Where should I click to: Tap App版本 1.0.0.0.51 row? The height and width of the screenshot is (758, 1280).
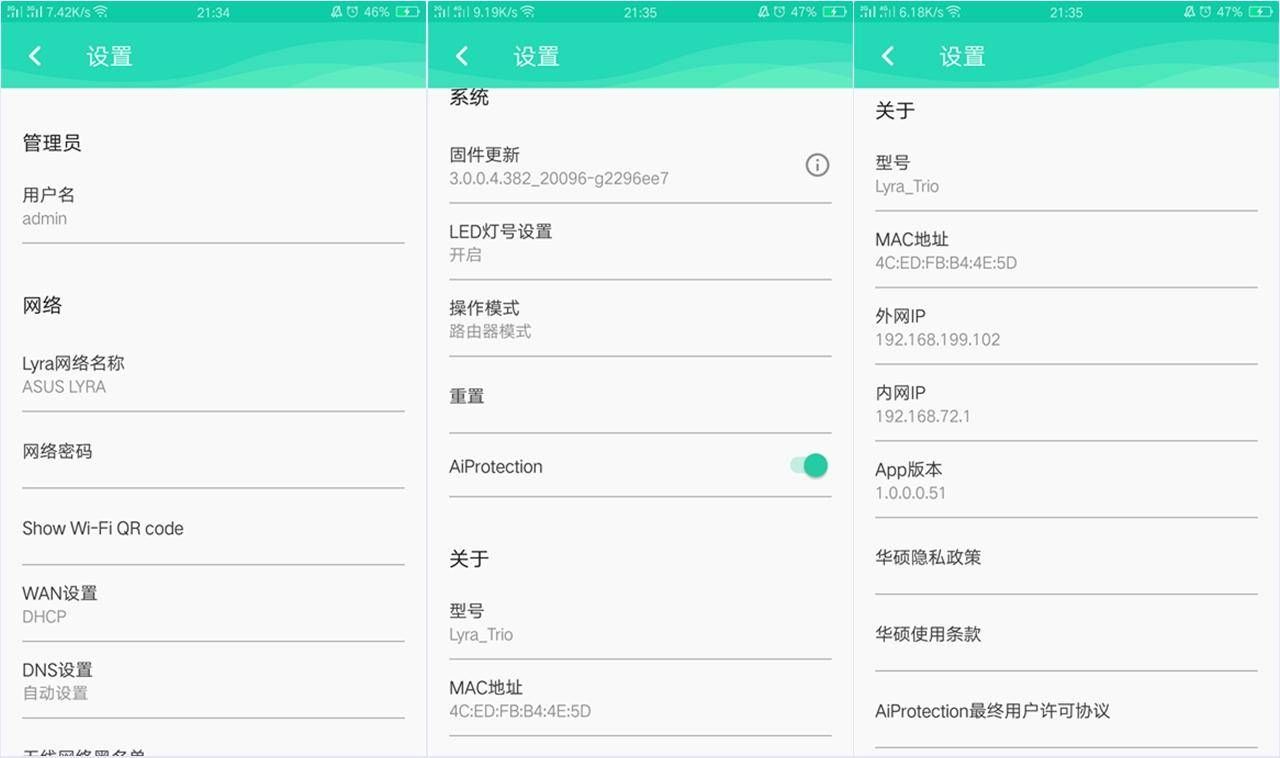coord(1066,481)
